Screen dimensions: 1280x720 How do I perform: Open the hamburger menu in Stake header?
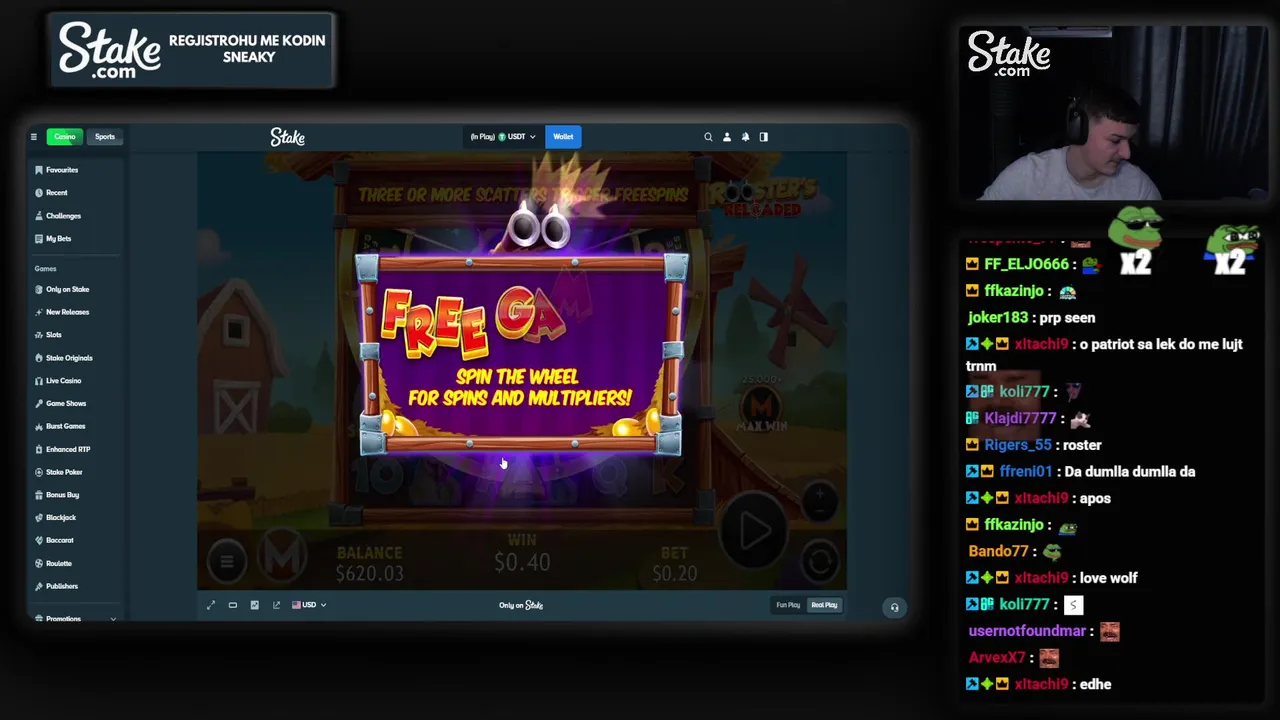point(33,137)
